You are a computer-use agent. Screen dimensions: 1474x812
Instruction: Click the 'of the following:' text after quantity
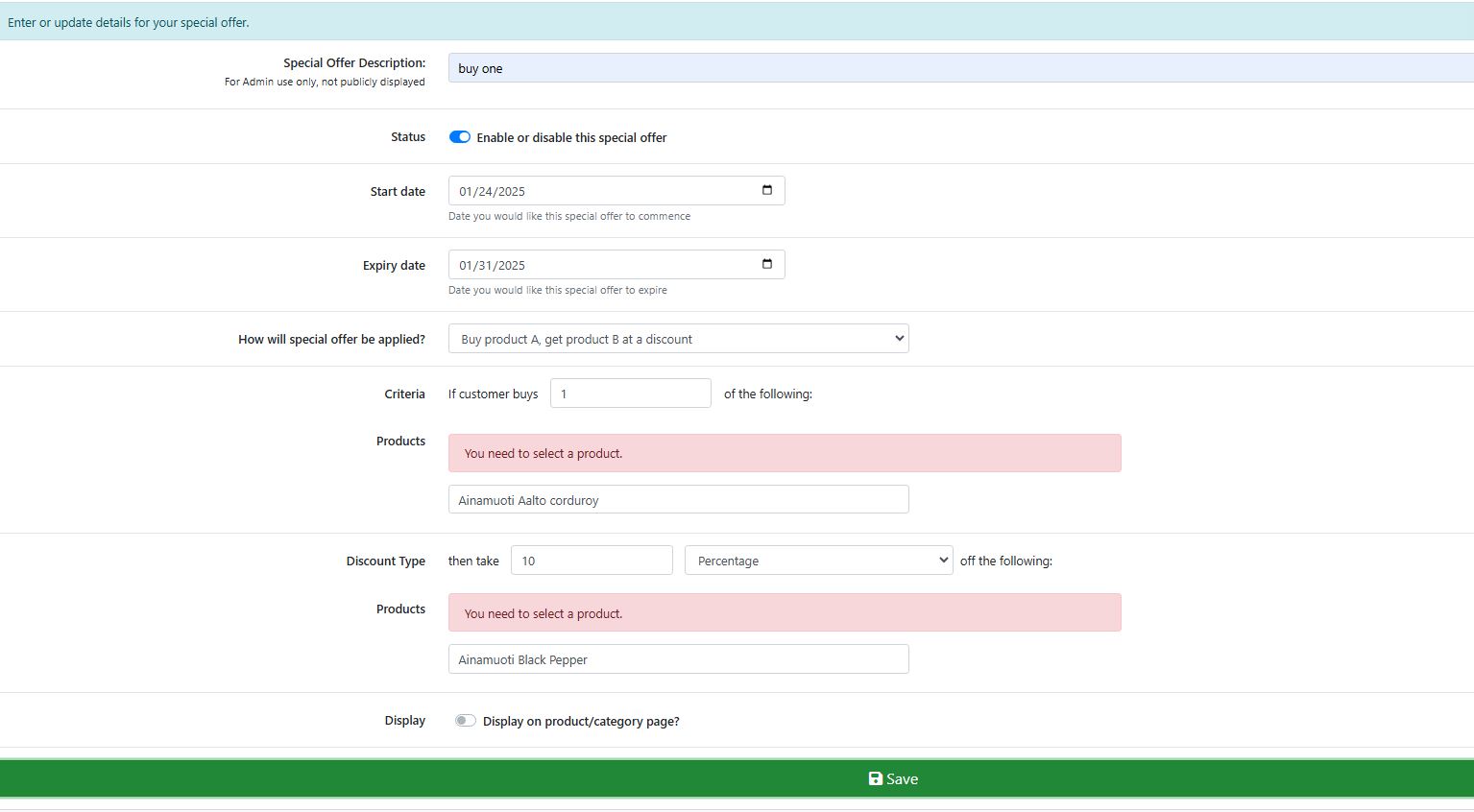[x=768, y=394]
